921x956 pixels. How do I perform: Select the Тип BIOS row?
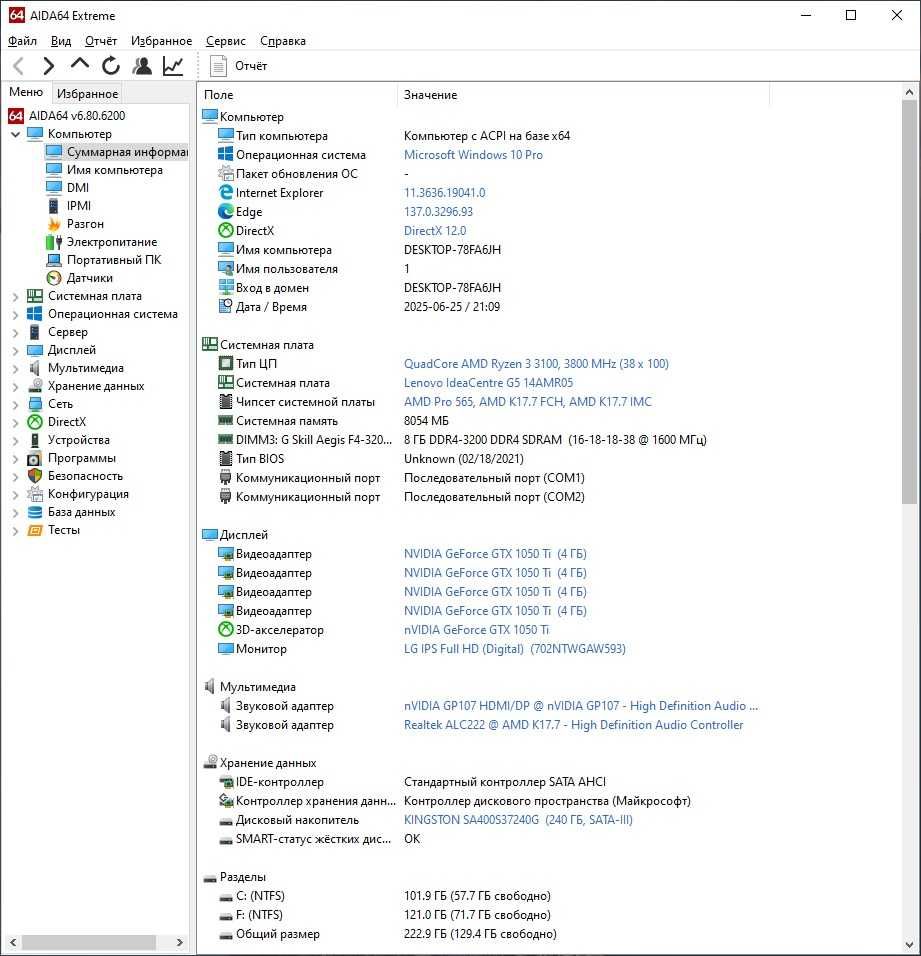click(x=371, y=459)
